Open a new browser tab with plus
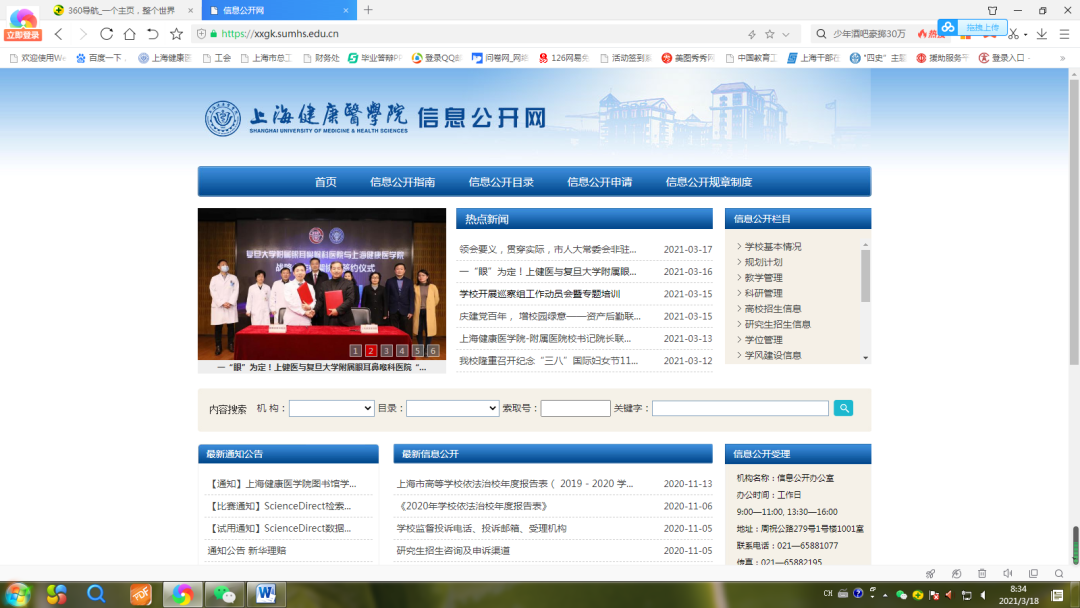The image size is (1080, 608). [368, 10]
